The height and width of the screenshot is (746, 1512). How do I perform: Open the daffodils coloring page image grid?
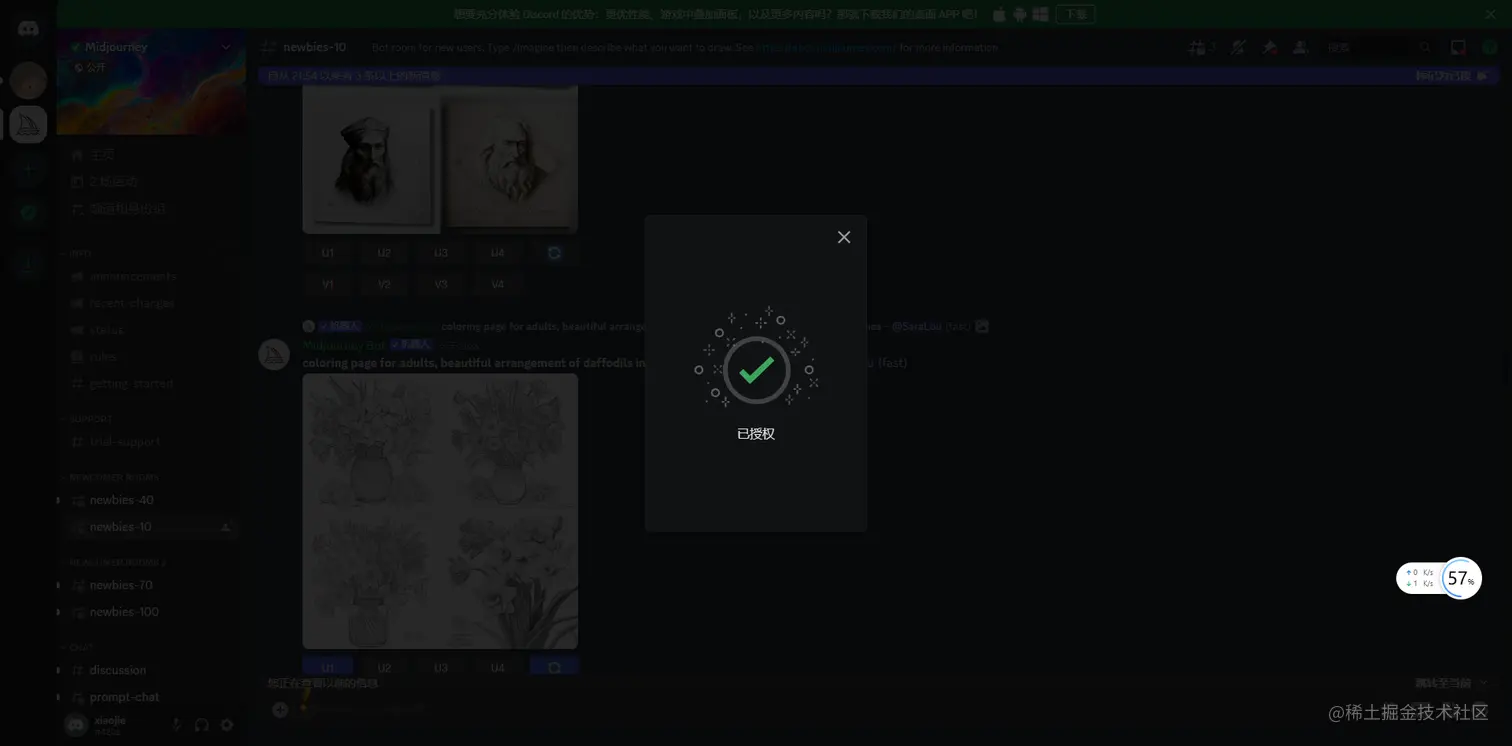(440, 511)
